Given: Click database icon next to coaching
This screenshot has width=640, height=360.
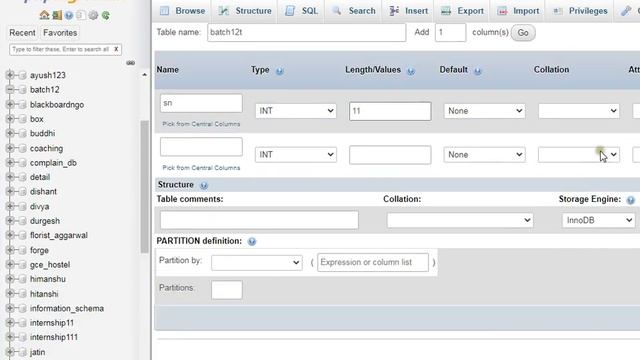Looking at the screenshot, I should coord(22,148).
